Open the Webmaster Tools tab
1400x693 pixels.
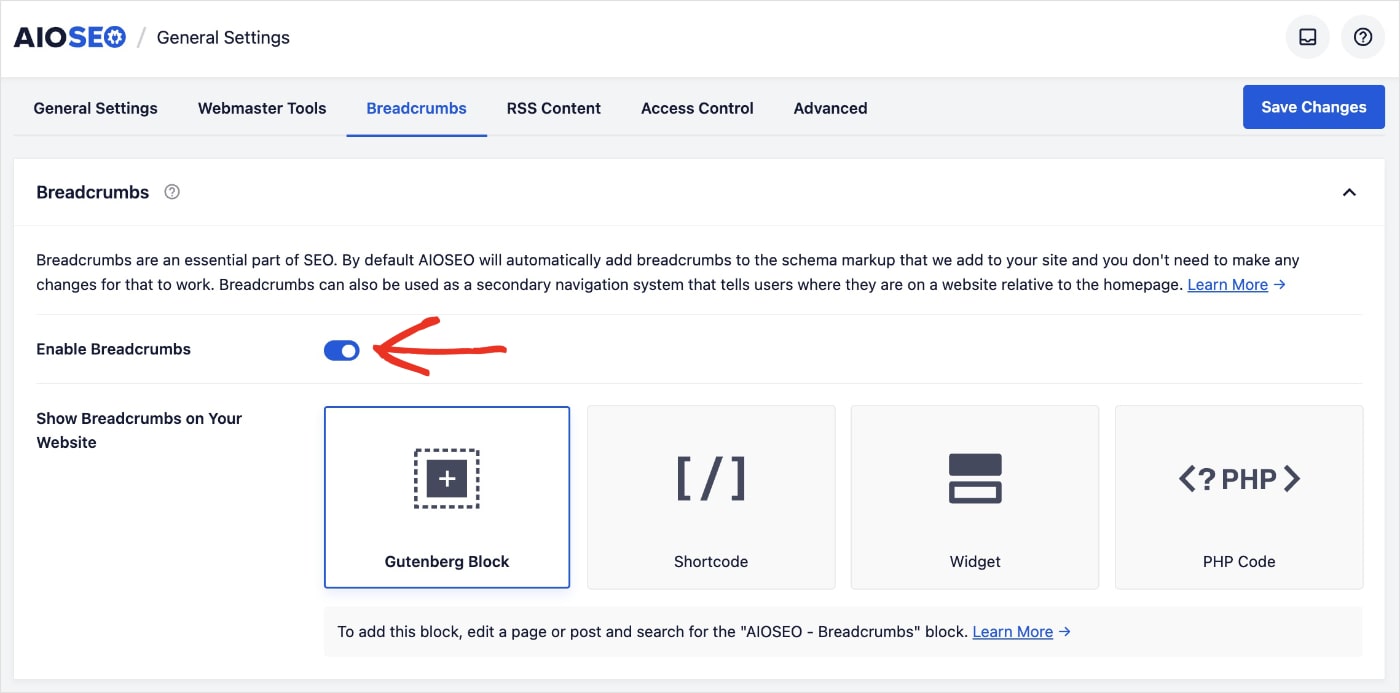click(x=262, y=108)
